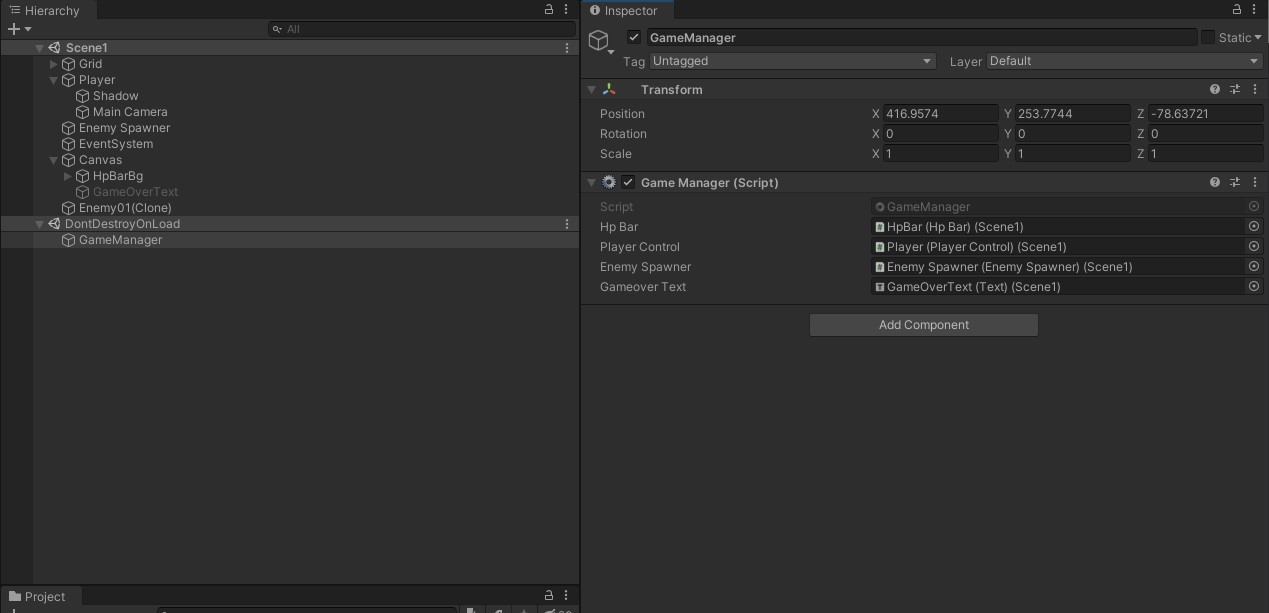Toggle GameManager active checkbox in Inspector
1269x613 pixels.
coord(634,37)
